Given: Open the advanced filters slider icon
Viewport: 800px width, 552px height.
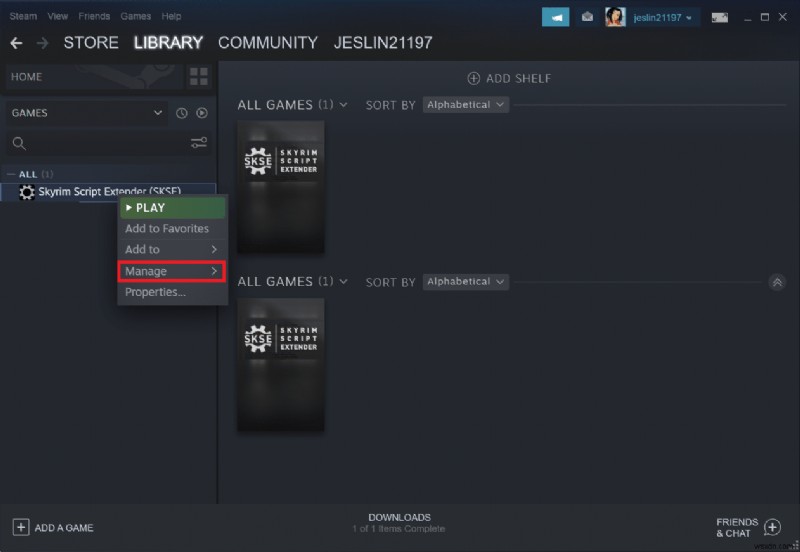Looking at the screenshot, I should (x=199, y=143).
